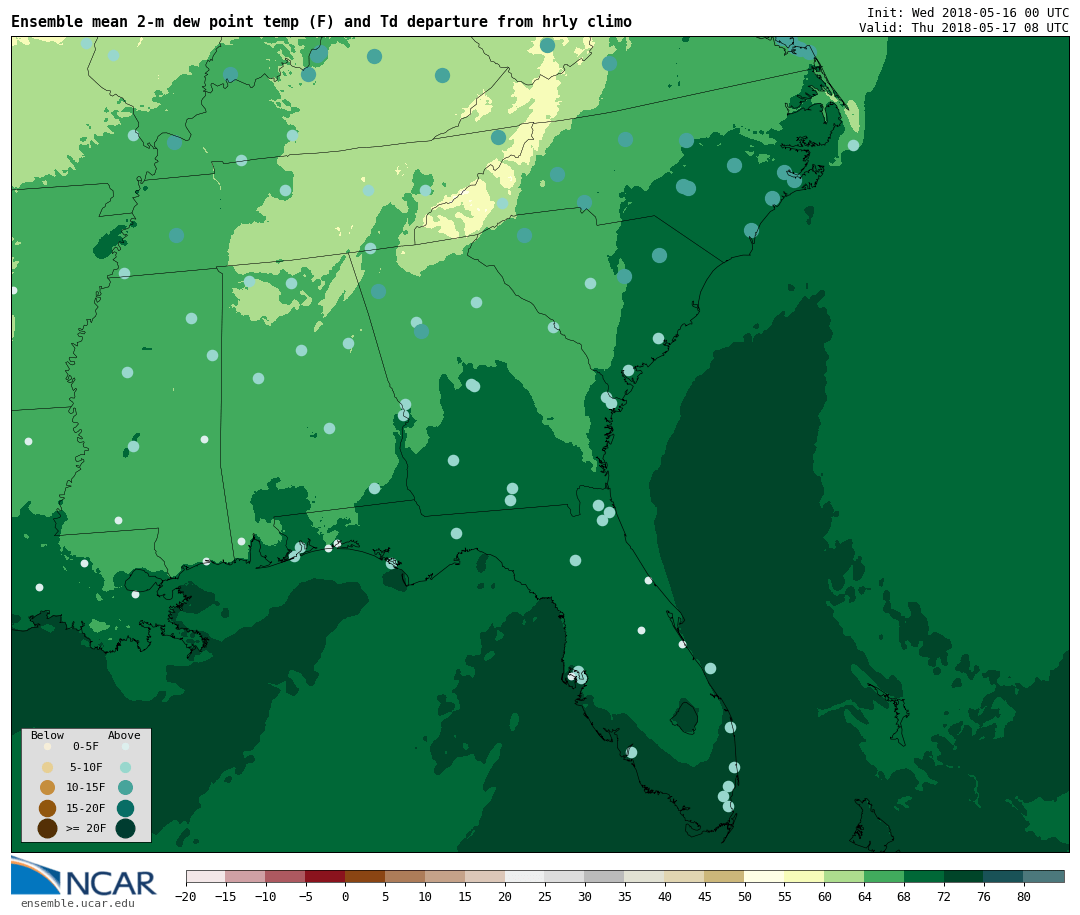Screen dimensions: 1080x915
Task: Click the Above >= 20F darkest legend circle
Action: (x=125, y=828)
